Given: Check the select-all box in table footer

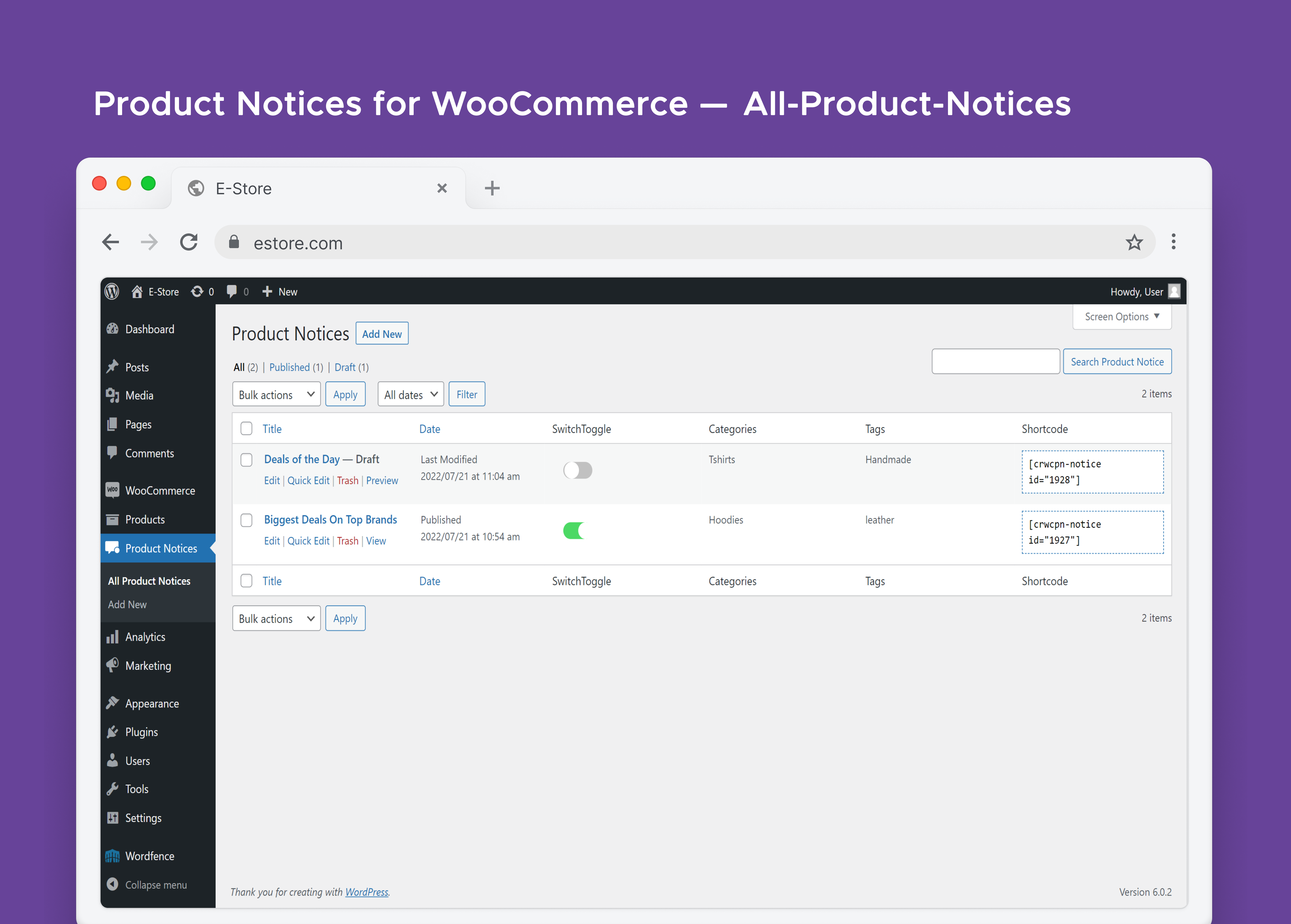Looking at the screenshot, I should pyautogui.click(x=246, y=581).
